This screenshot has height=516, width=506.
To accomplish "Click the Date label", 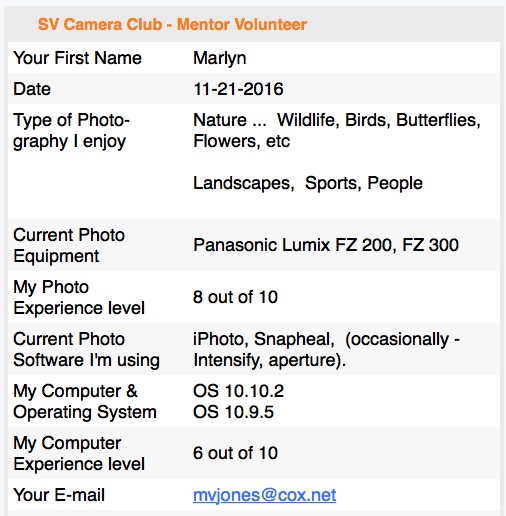I will pyautogui.click(x=32, y=89).
